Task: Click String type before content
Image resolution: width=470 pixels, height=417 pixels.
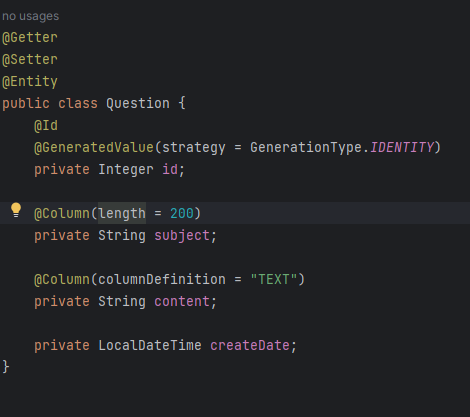Action: 122,302
